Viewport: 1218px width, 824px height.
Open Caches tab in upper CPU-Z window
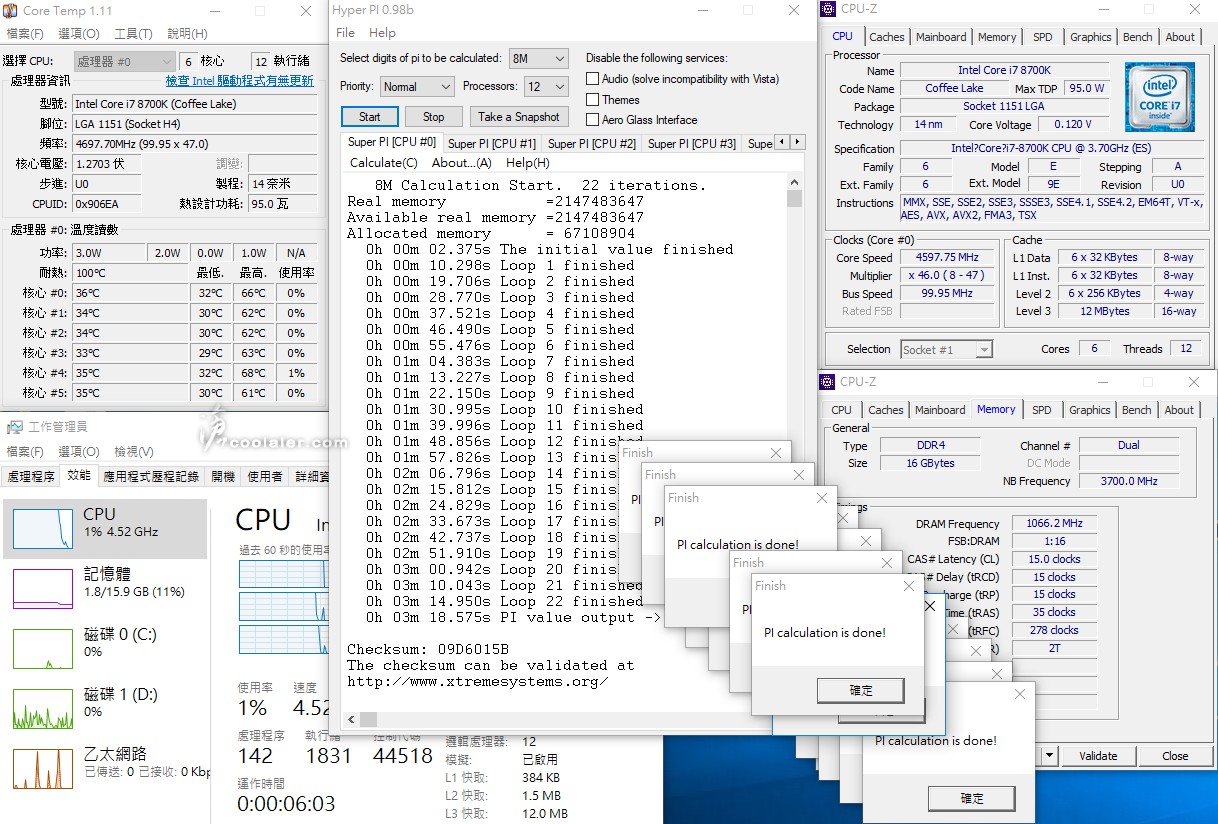[886, 37]
